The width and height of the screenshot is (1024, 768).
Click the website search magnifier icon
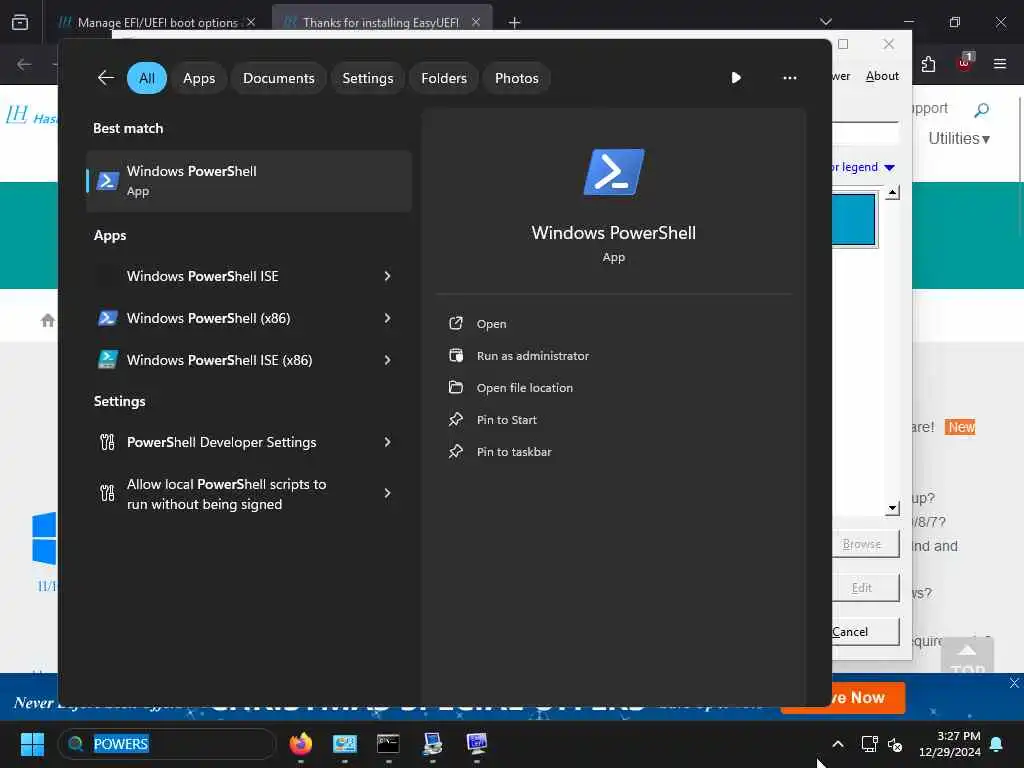coord(982,110)
